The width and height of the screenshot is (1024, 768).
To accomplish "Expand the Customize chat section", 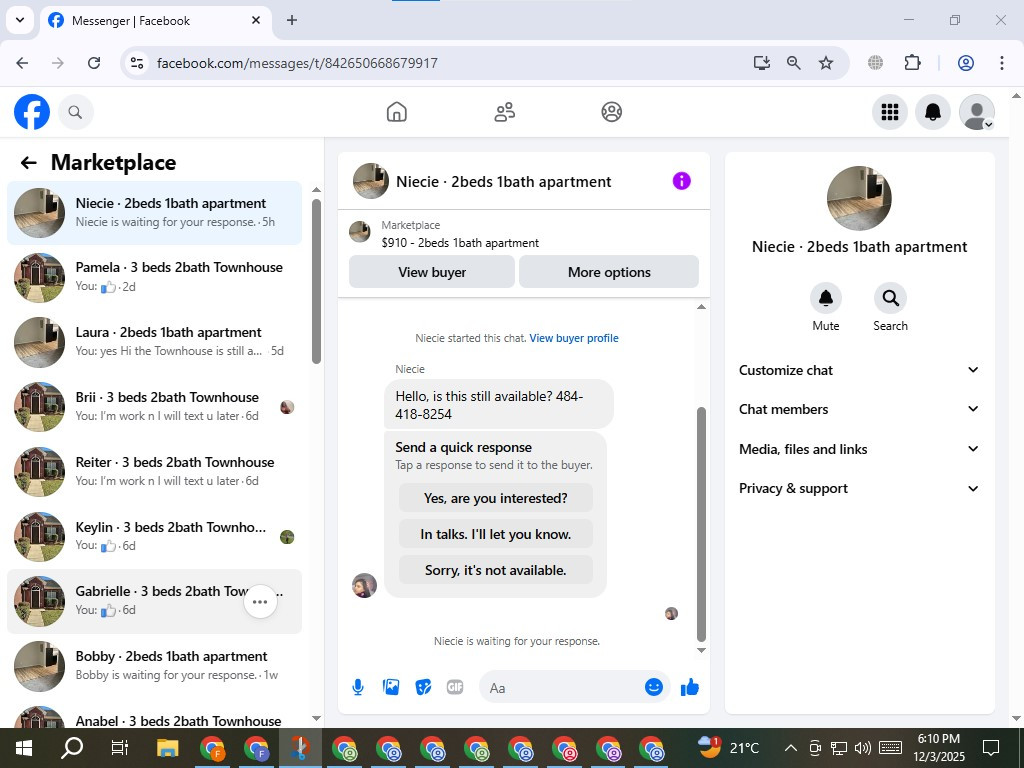I will (859, 370).
